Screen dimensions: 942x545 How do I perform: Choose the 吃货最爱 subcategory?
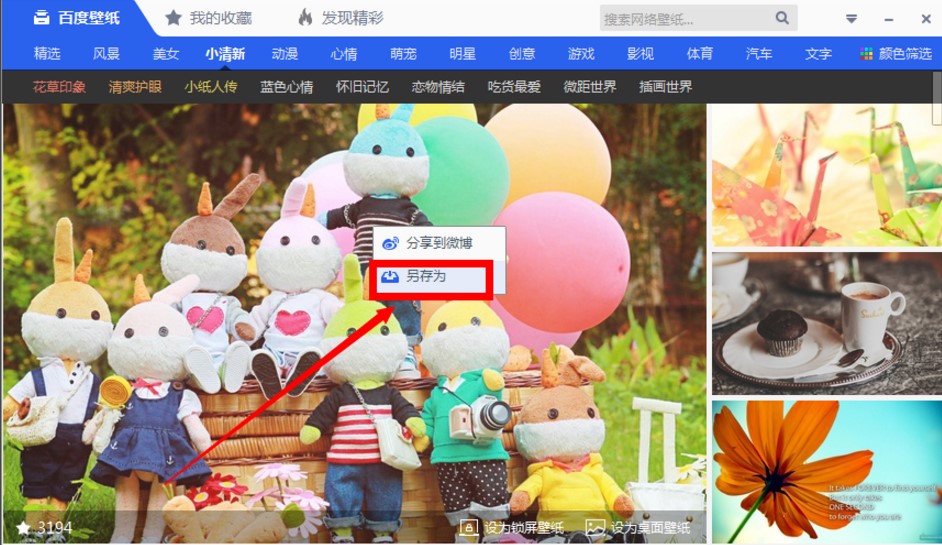tap(514, 87)
